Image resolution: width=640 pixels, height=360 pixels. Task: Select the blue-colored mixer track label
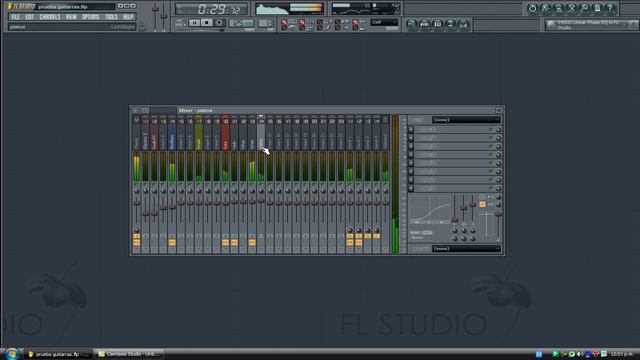click(172, 138)
